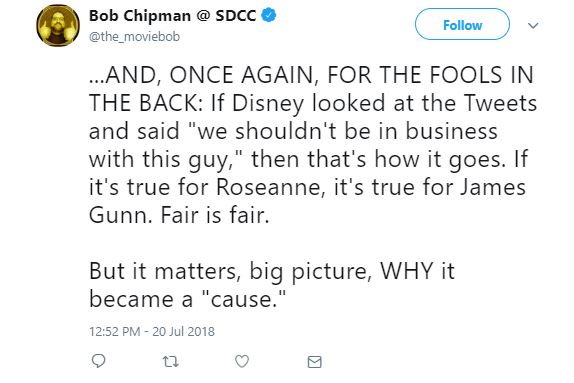Retweet this post using the arrows icon
This screenshot has width=574, height=383.
[170, 362]
